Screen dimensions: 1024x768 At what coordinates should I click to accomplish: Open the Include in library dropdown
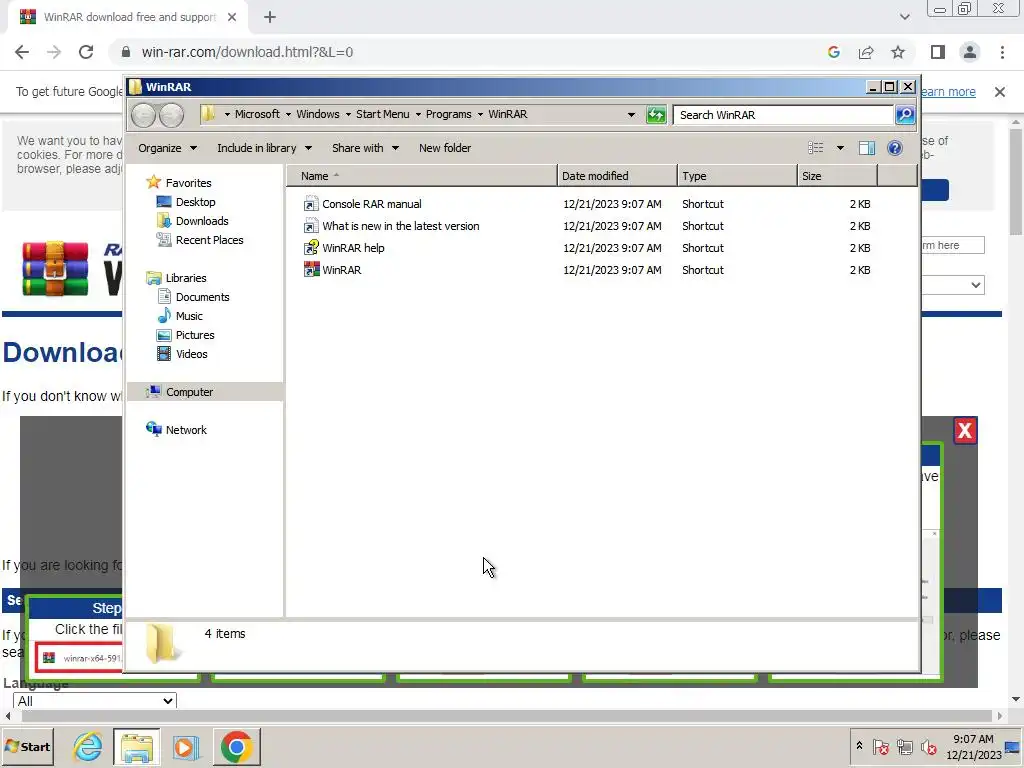pyautogui.click(x=264, y=148)
